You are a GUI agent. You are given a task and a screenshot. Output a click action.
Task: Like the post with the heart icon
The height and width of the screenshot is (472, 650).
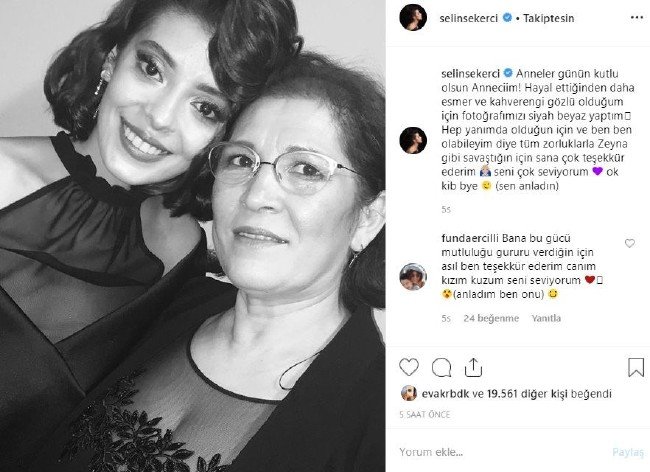pyautogui.click(x=409, y=367)
